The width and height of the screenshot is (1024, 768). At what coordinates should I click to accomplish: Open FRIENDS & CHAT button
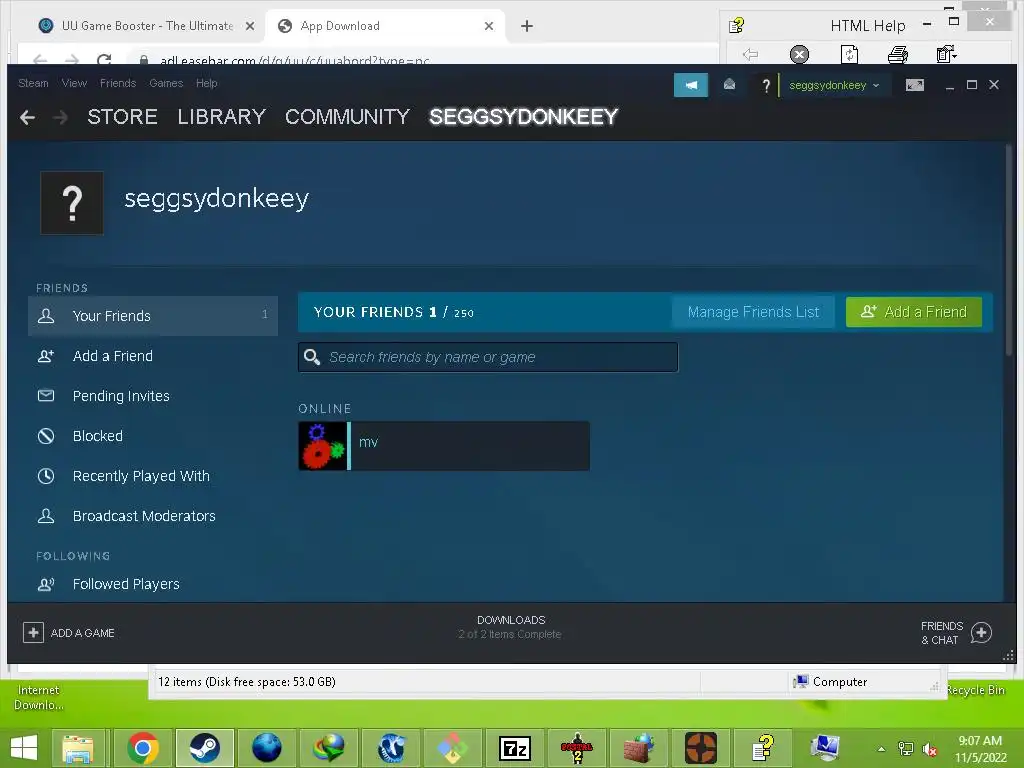(956, 633)
